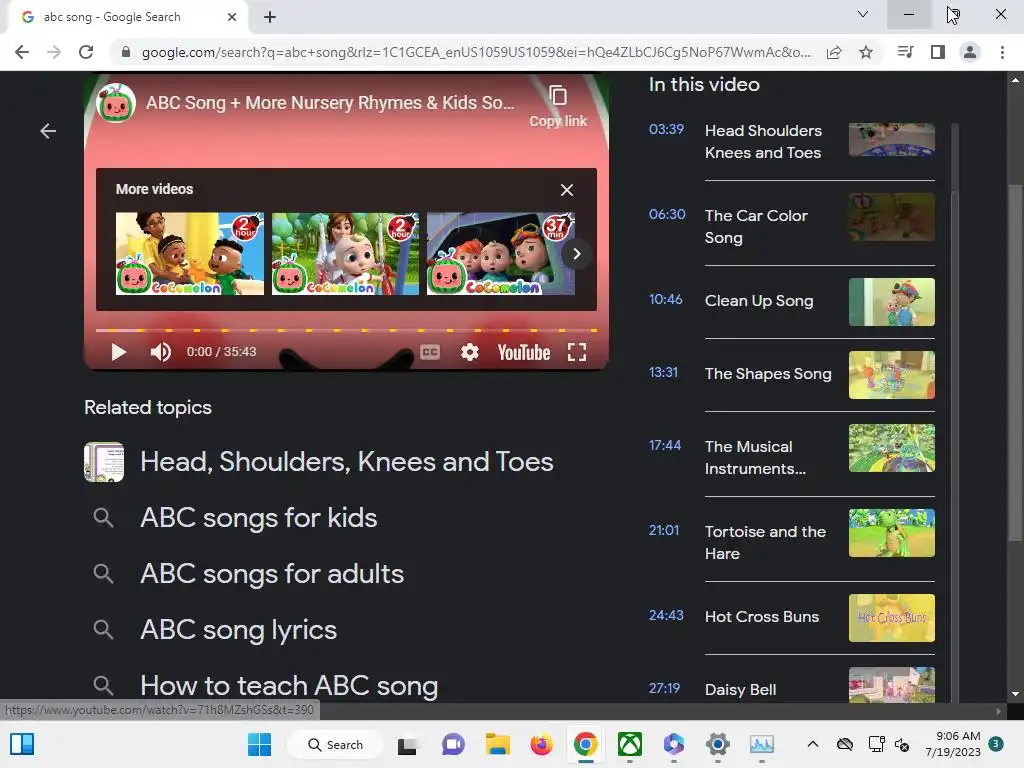Open 'Head, Shoulders, Knees and Toes' related topic
The width and height of the screenshot is (1024, 768).
coord(346,462)
